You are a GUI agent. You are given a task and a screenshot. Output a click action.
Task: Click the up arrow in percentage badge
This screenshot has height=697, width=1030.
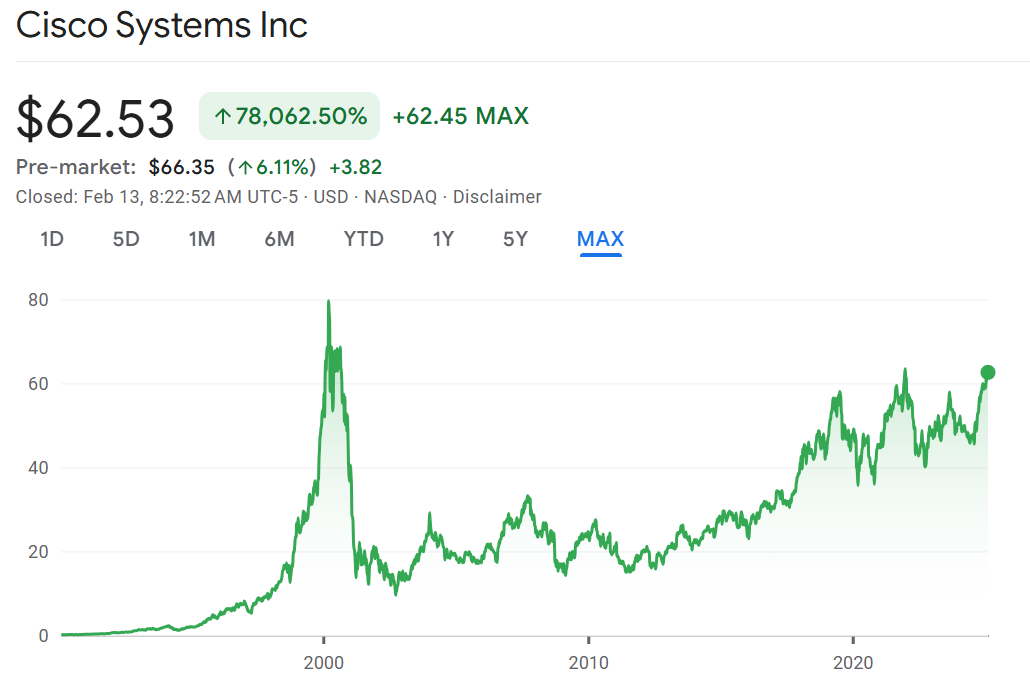pyautogui.click(x=223, y=117)
